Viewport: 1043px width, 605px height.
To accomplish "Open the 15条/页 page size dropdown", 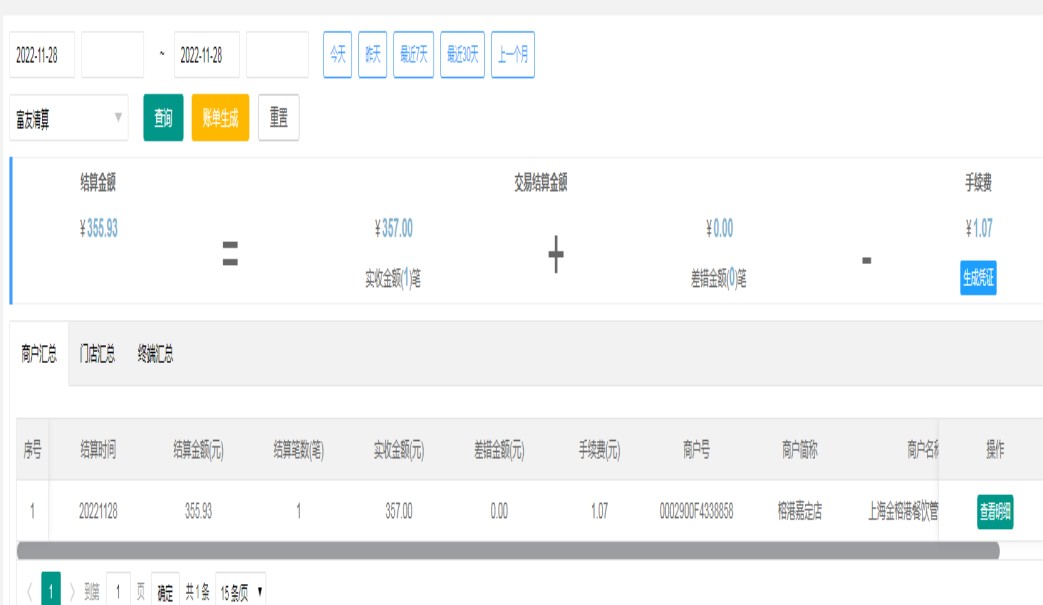I will pos(241,592).
